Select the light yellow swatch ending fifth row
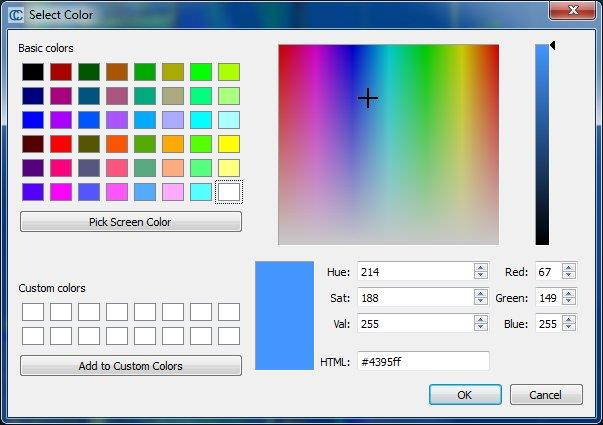Image resolution: width=603 pixels, height=425 pixels. click(229, 168)
